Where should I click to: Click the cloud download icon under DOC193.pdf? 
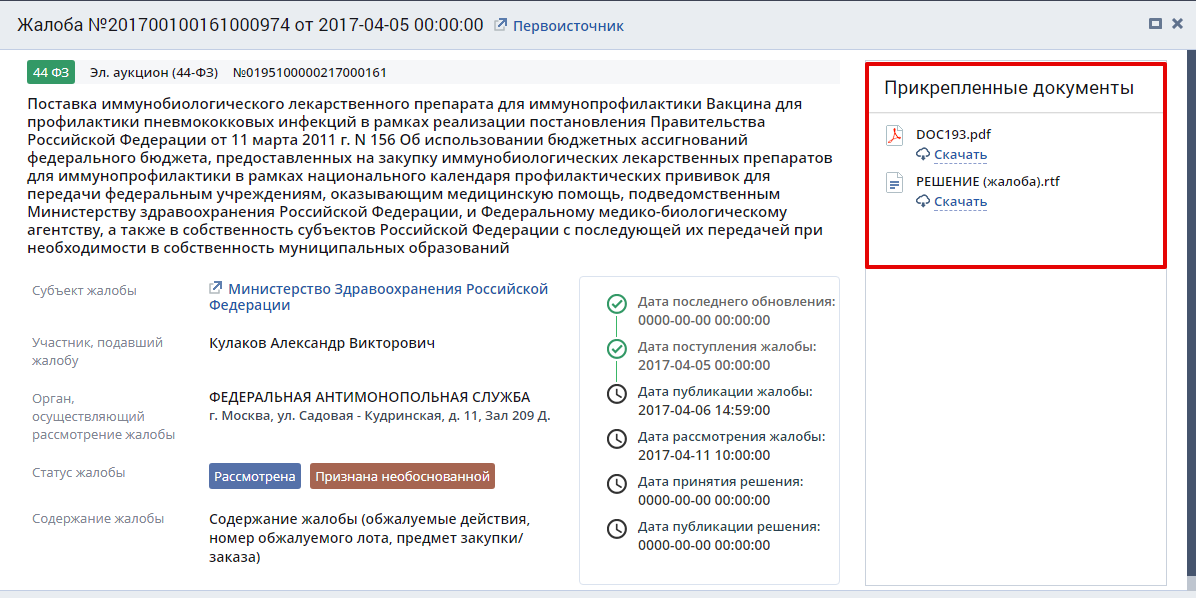[923, 155]
